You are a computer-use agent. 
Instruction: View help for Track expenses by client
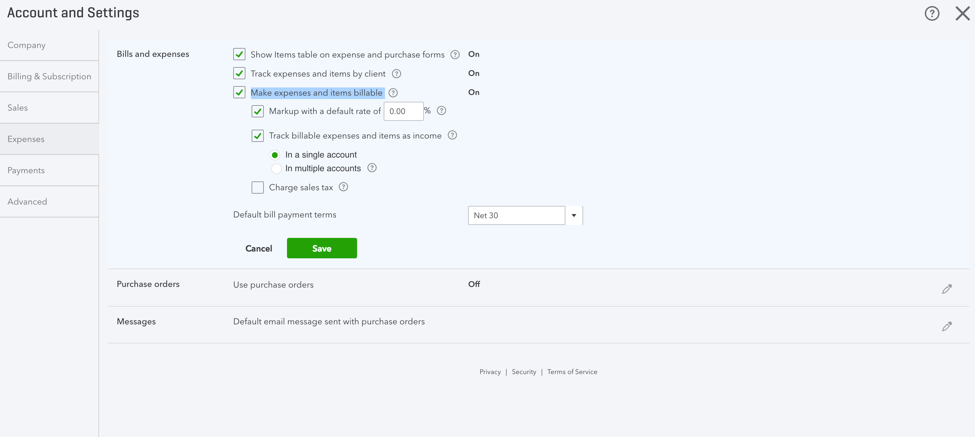click(396, 73)
